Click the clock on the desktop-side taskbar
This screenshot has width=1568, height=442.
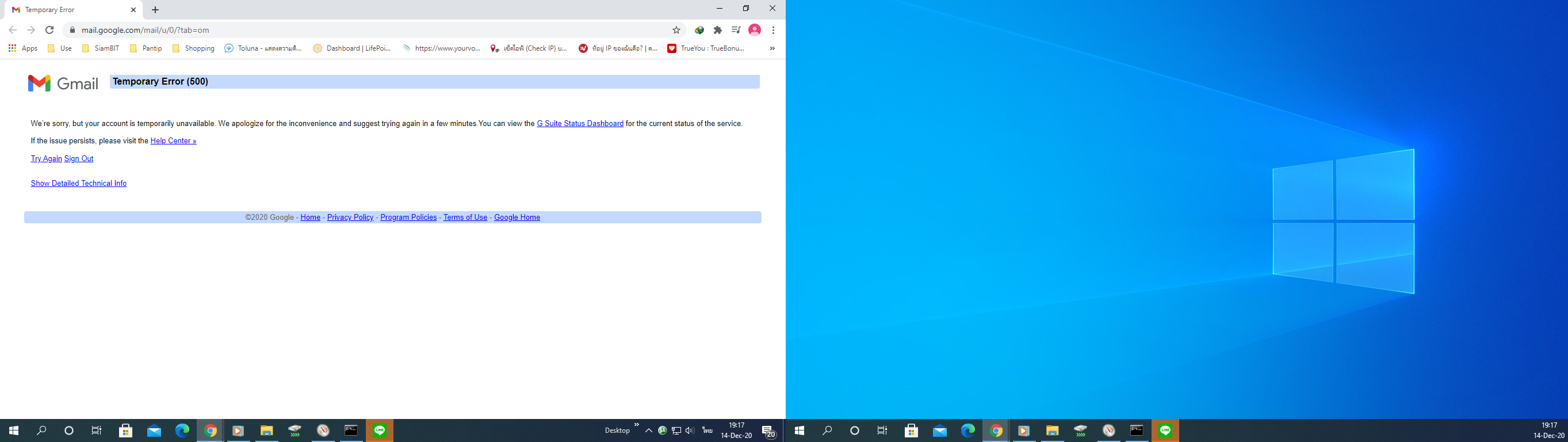click(1548, 430)
